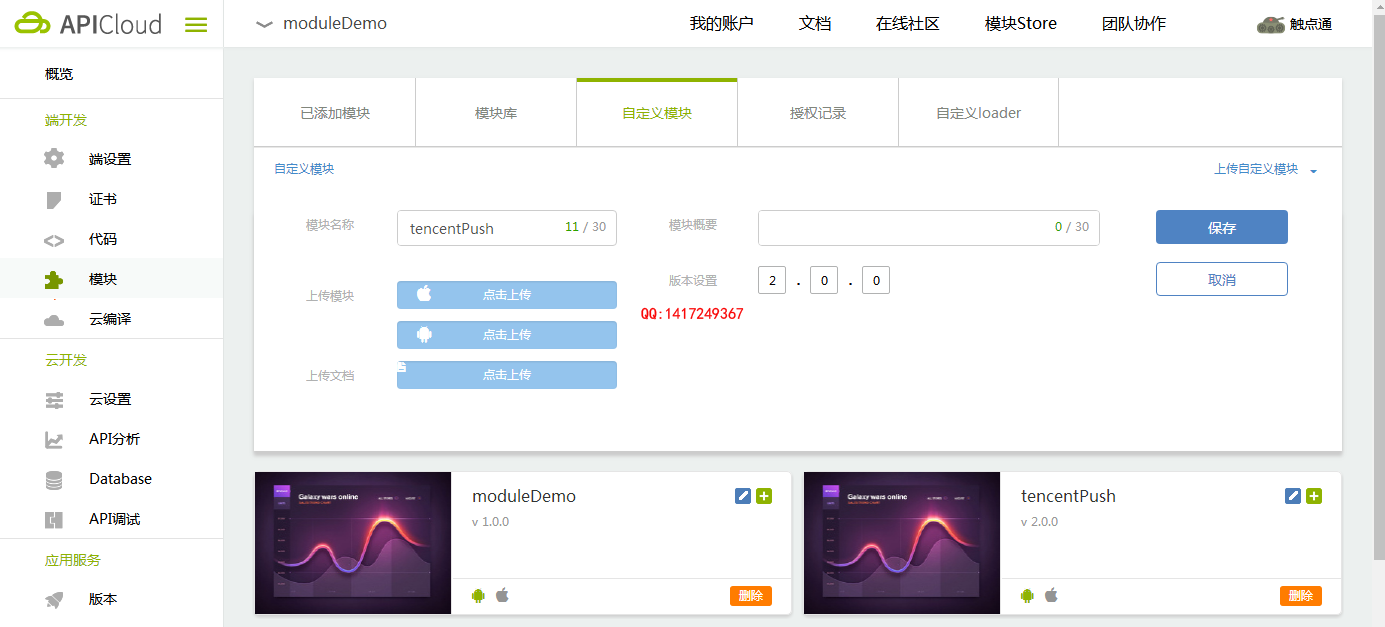The image size is (1385, 627).
Task: Click the Android icon on moduleDemo card
Action: click(x=478, y=596)
